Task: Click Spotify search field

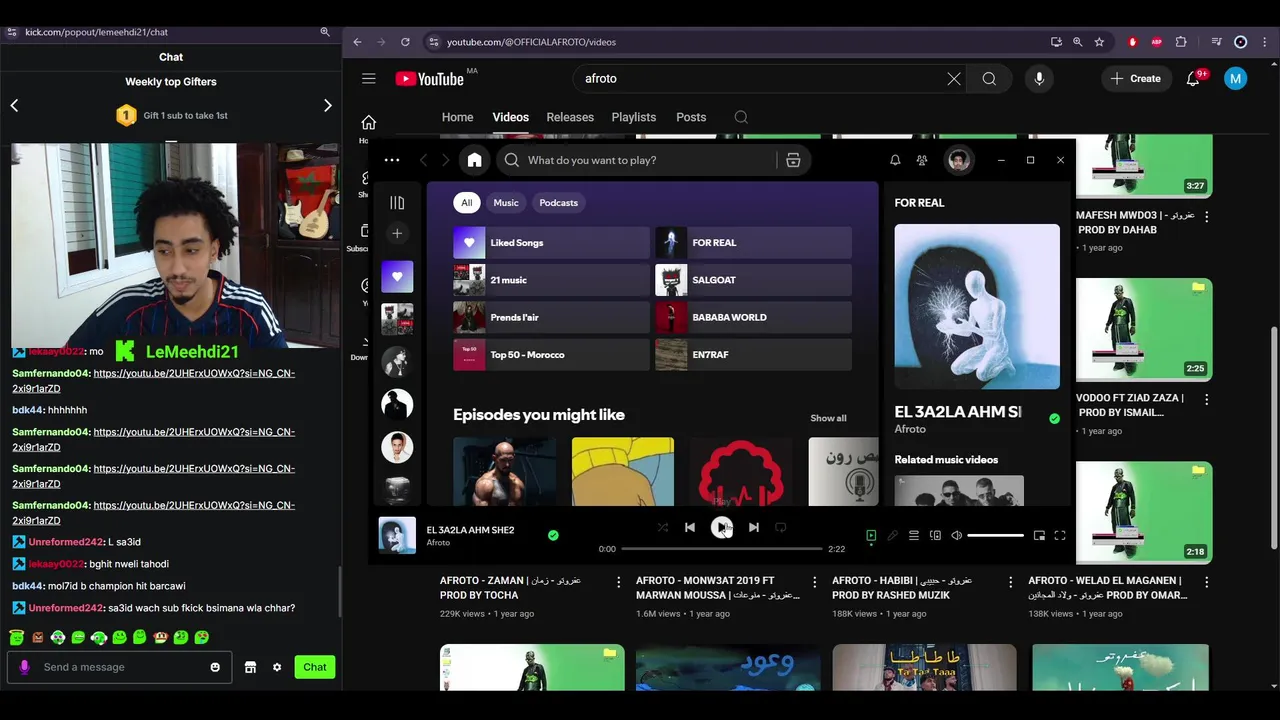Action: pyautogui.click(x=636, y=160)
